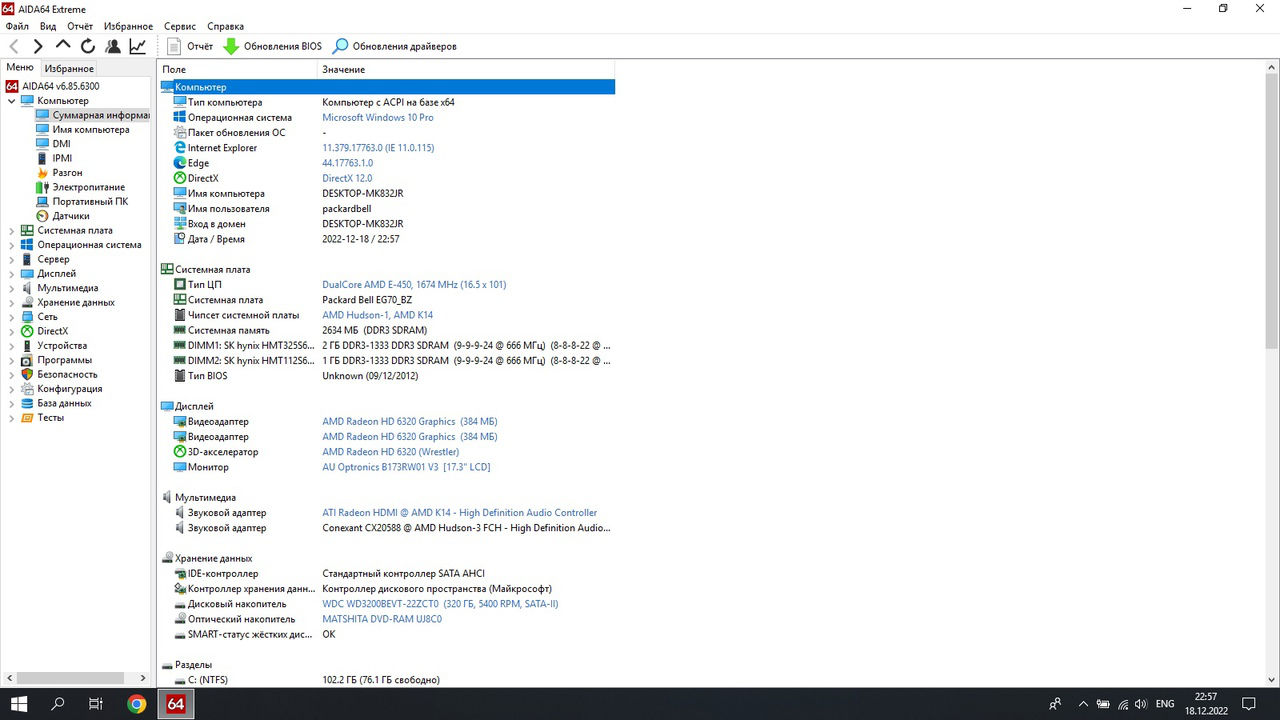Open MATSHITA DVD-RAM UJ8C0 link
Image resolution: width=1280 pixels, height=720 pixels.
coord(382,619)
